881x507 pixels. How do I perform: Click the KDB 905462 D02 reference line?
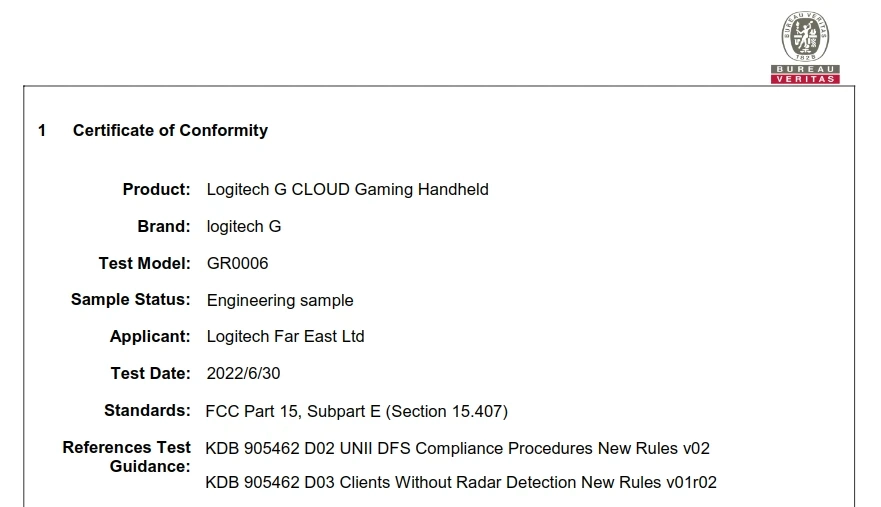click(x=457, y=448)
